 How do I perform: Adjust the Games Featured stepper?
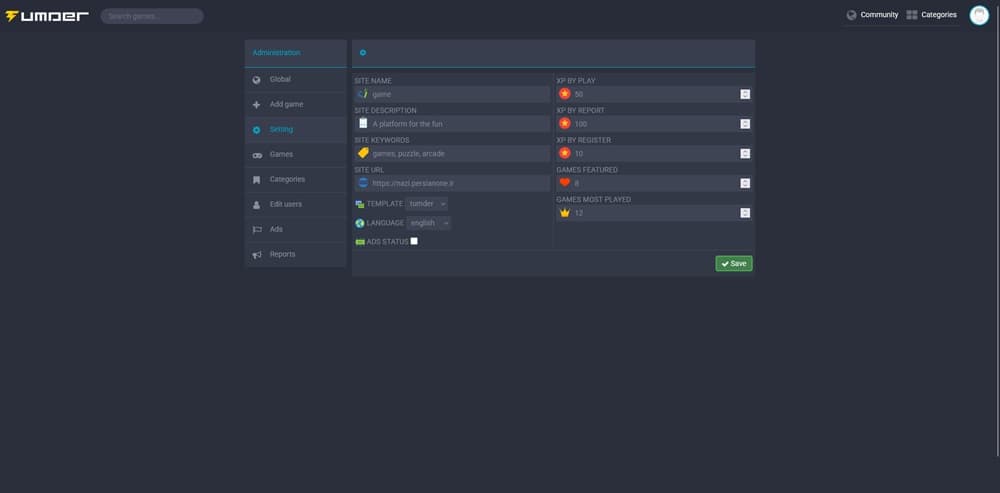(x=745, y=183)
